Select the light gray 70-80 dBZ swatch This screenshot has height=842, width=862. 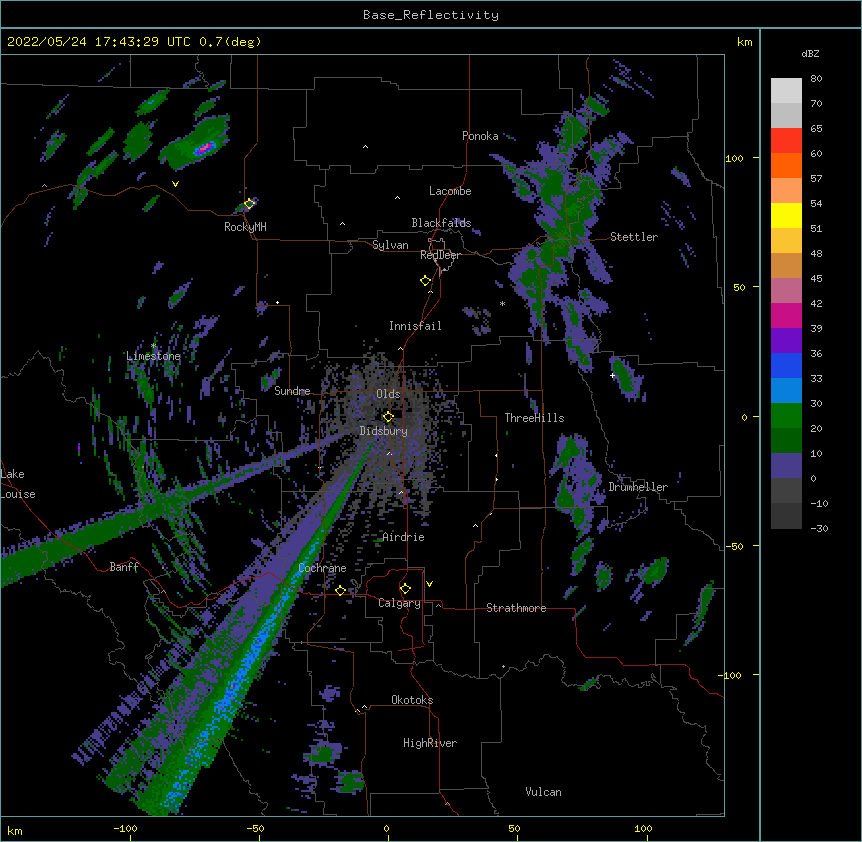pos(786,91)
